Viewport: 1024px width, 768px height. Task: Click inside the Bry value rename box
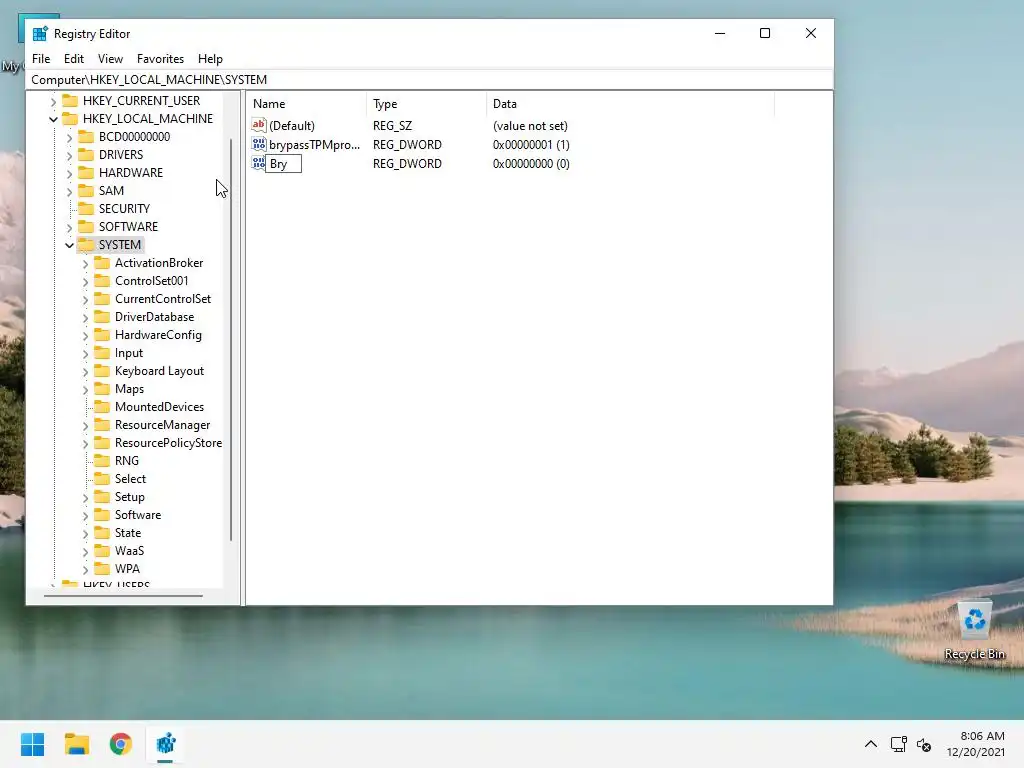point(284,163)
